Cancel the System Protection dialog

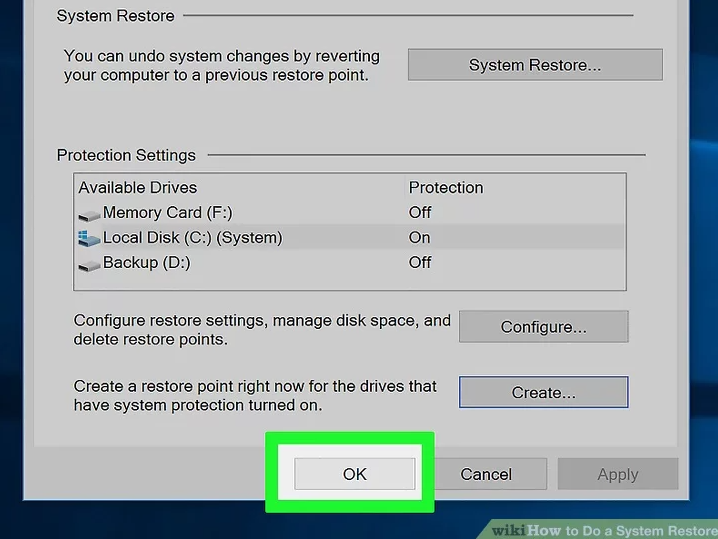(487, 474)
